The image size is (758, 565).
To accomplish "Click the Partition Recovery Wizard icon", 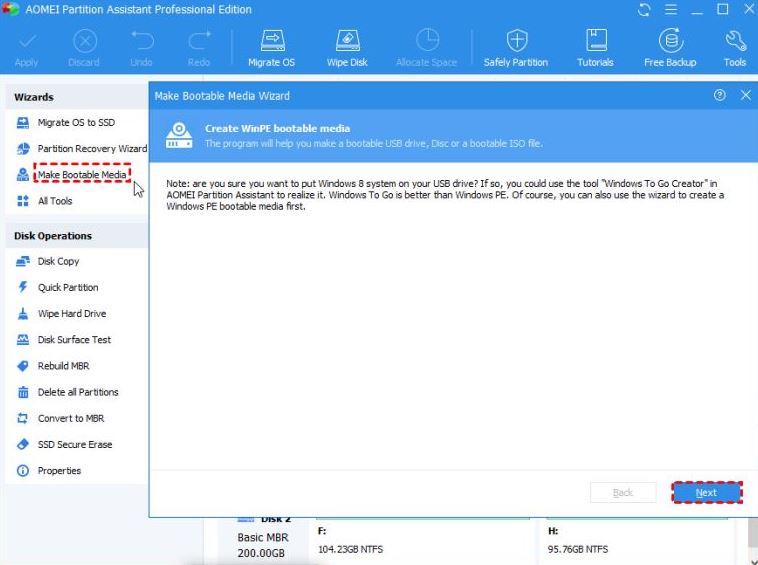I will pos(23,149).
